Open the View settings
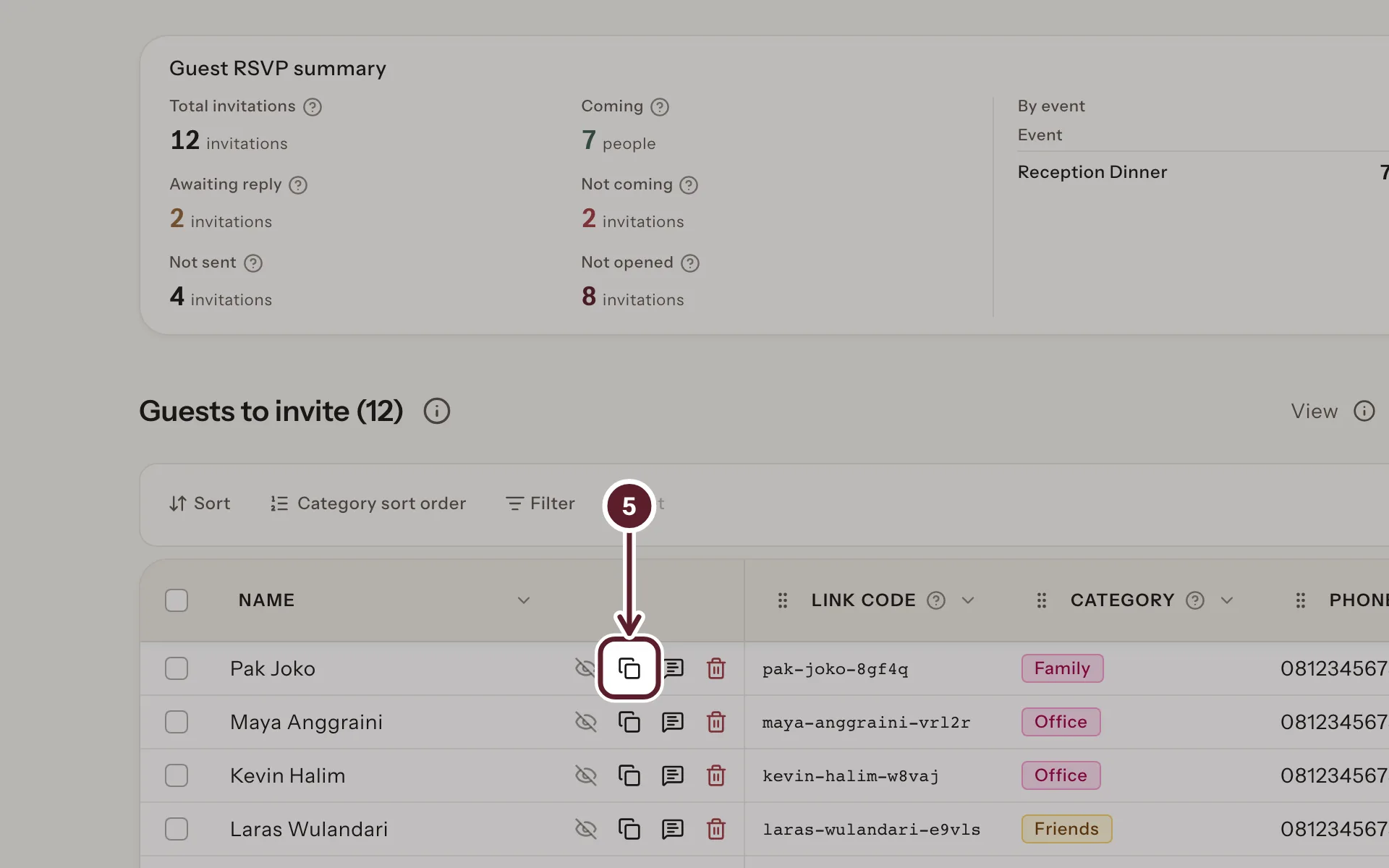The image size is (1389, 868). click(x=1314, y=411)
